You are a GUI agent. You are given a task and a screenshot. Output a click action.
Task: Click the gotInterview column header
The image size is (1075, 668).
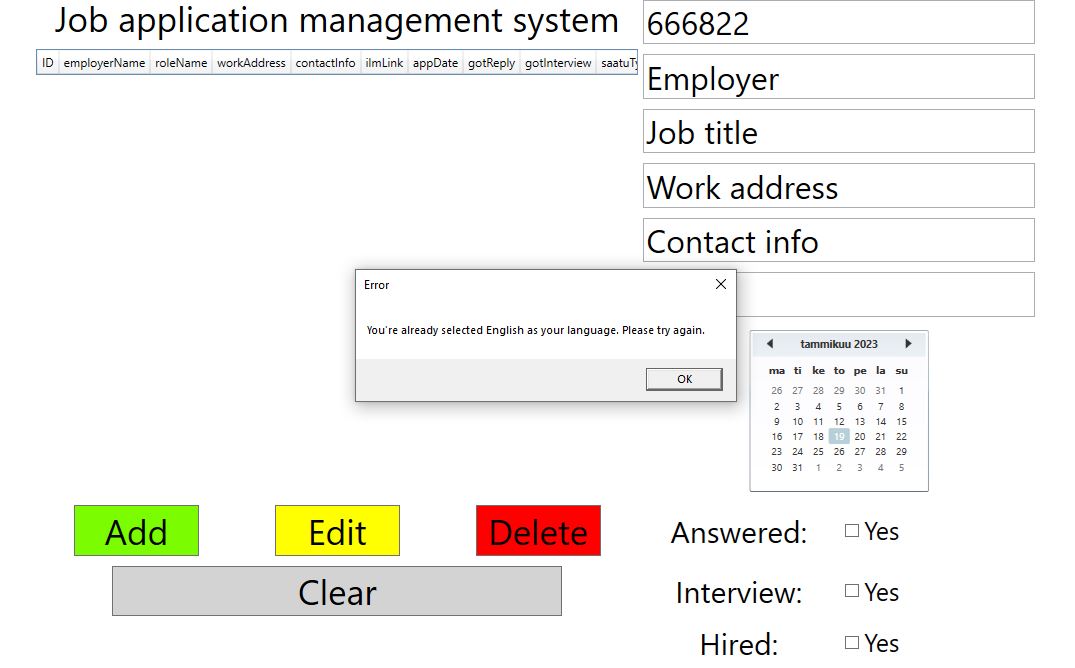(557, 62)
